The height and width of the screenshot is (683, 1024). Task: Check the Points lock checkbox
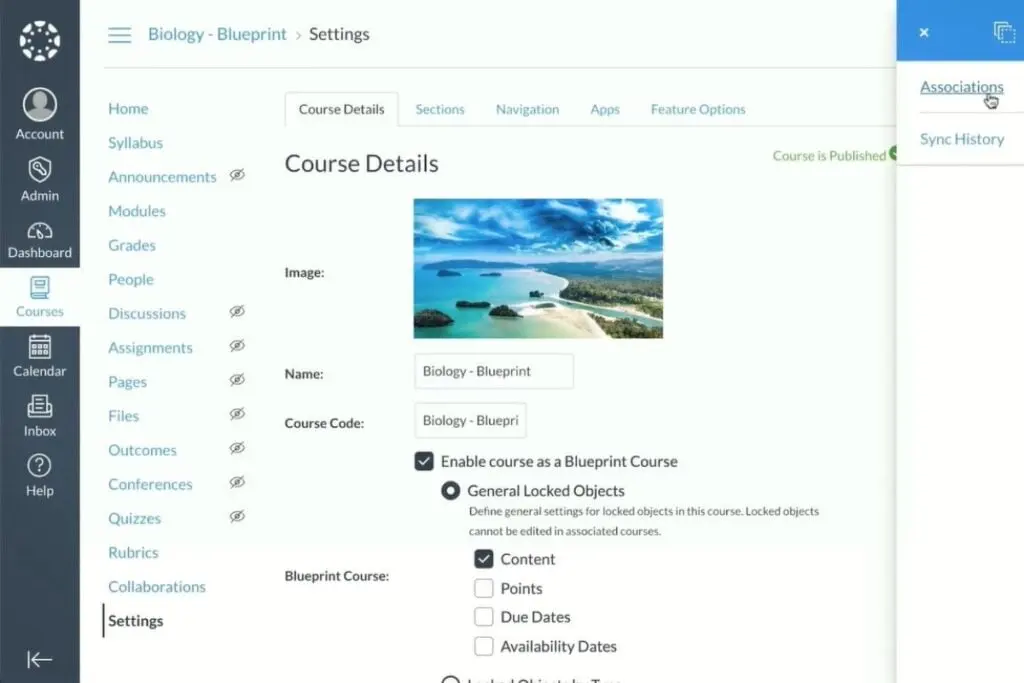pyautogui.click(x=483, y=588)
